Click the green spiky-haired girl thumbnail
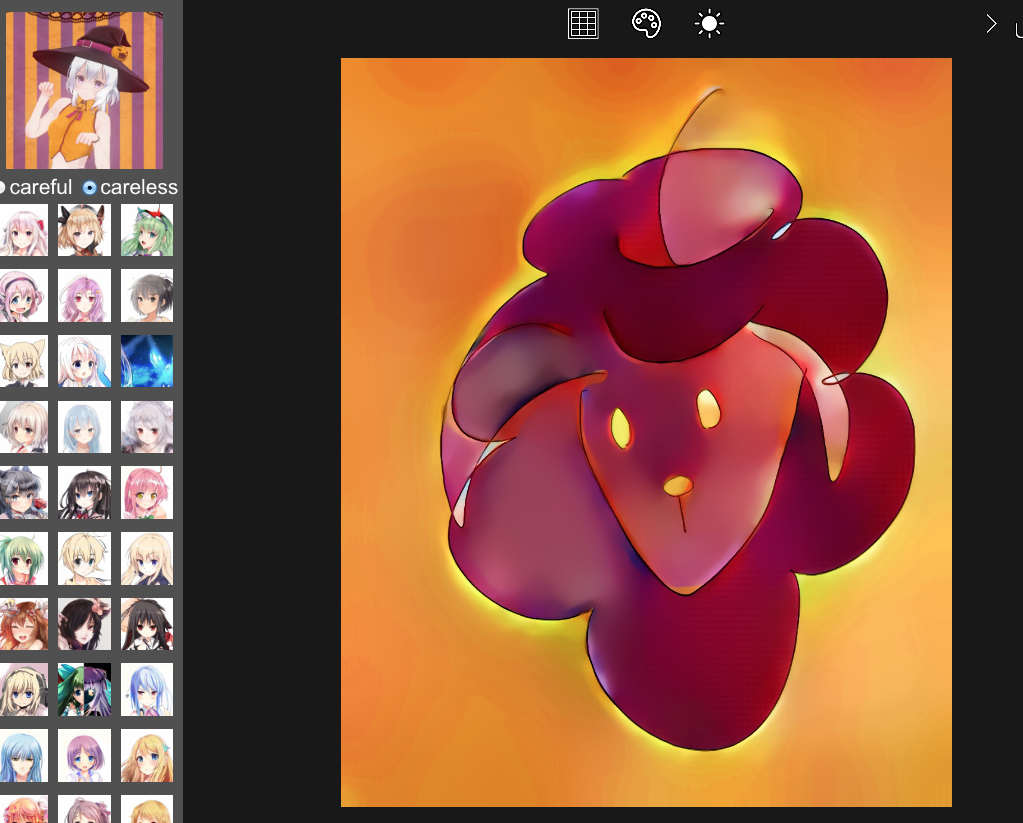 [x=23, y=559]
